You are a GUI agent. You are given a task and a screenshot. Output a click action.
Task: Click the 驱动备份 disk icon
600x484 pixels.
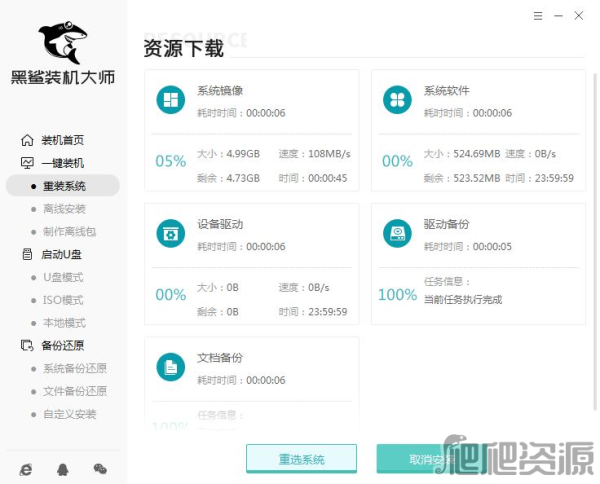click(397, 233)
